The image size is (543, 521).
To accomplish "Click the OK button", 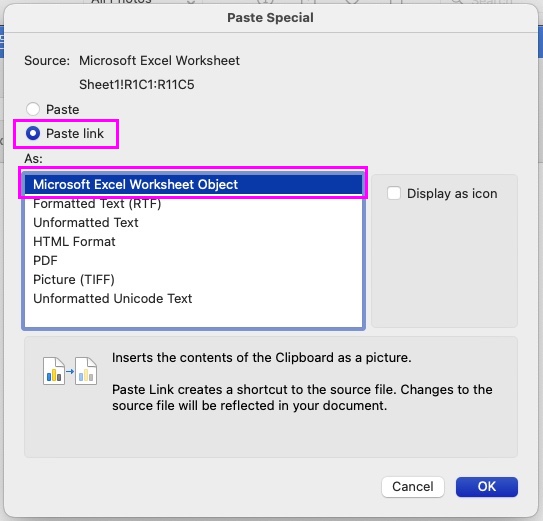I will 487,487.
